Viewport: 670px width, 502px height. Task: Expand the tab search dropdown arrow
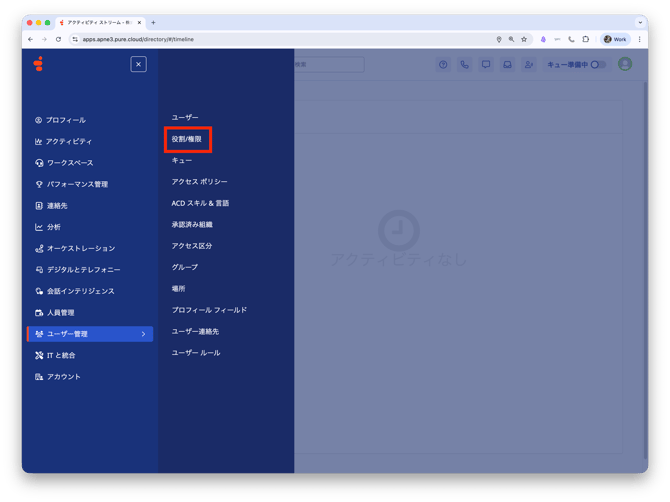pyautogui.click(x=640, y=23)
